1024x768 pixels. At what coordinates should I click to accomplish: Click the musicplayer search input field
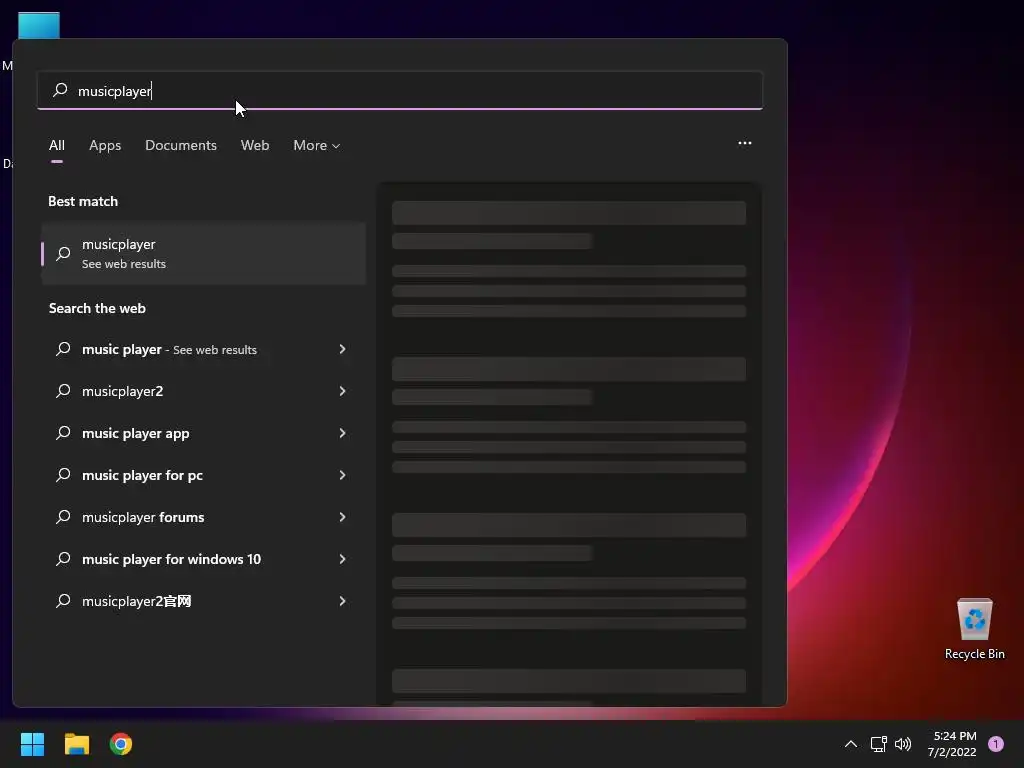point(400,90)
